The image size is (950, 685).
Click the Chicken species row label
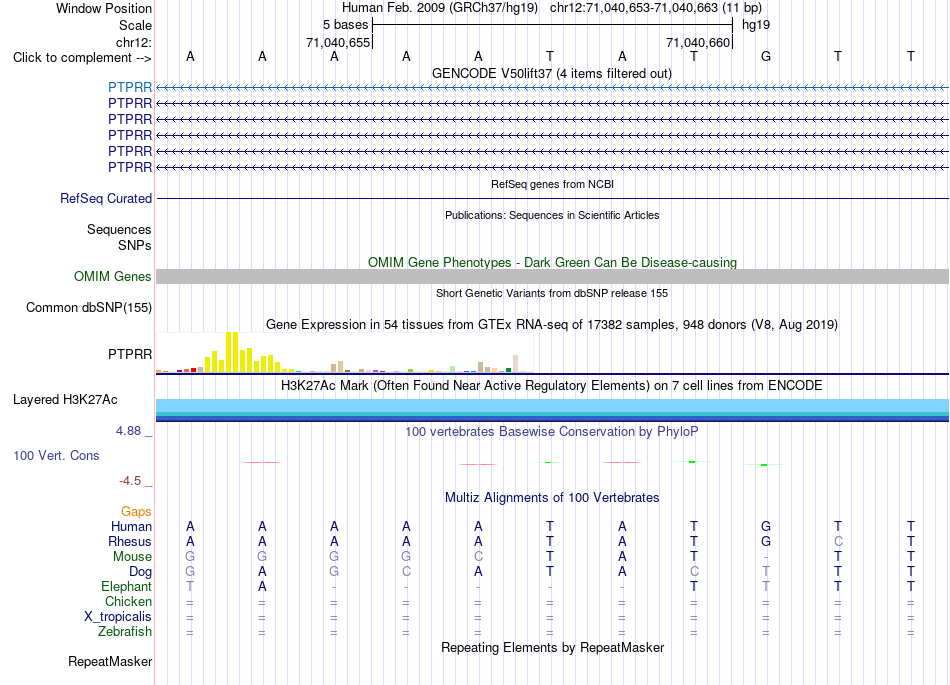pos(128,601)
